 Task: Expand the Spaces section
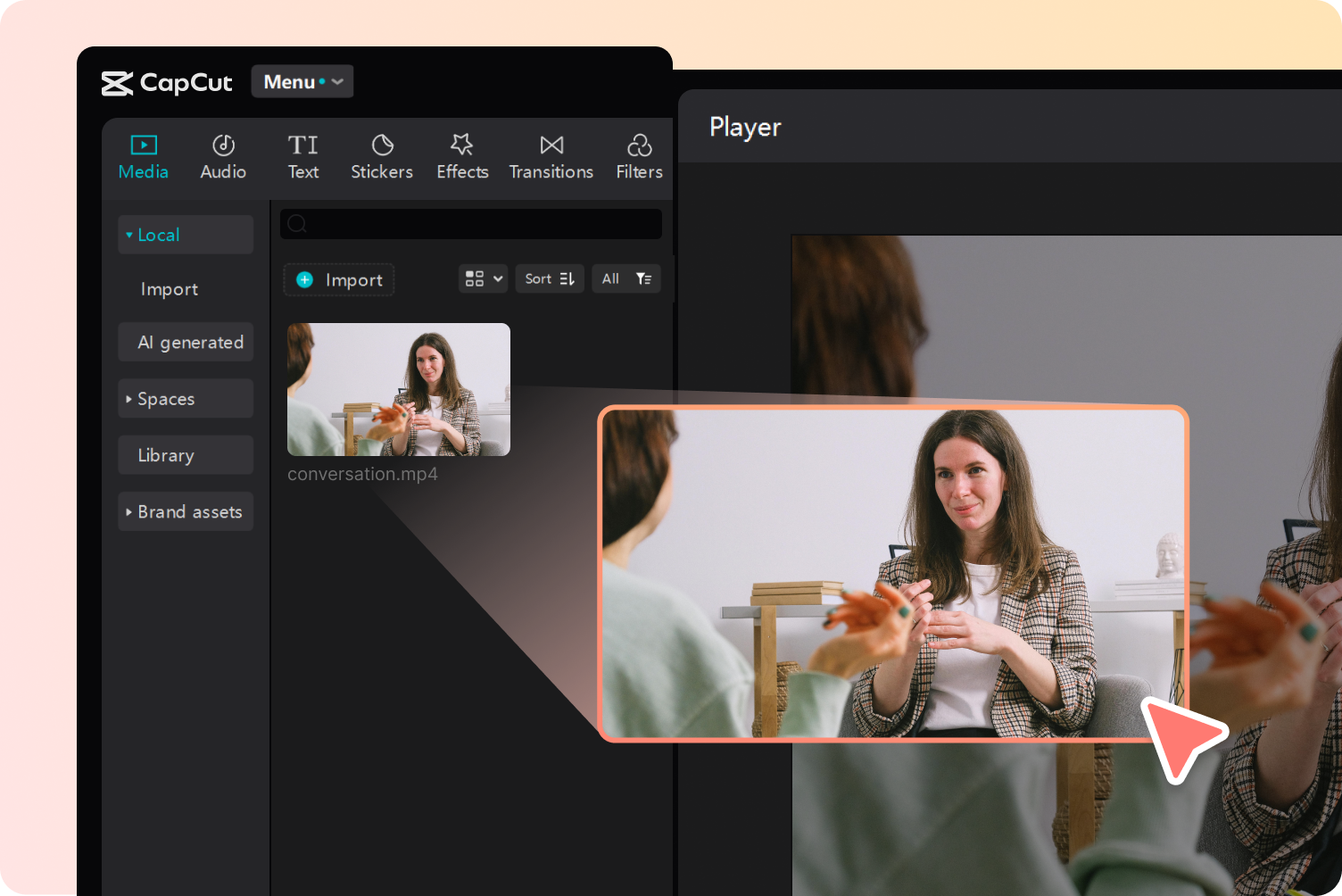tap(166, 398)
